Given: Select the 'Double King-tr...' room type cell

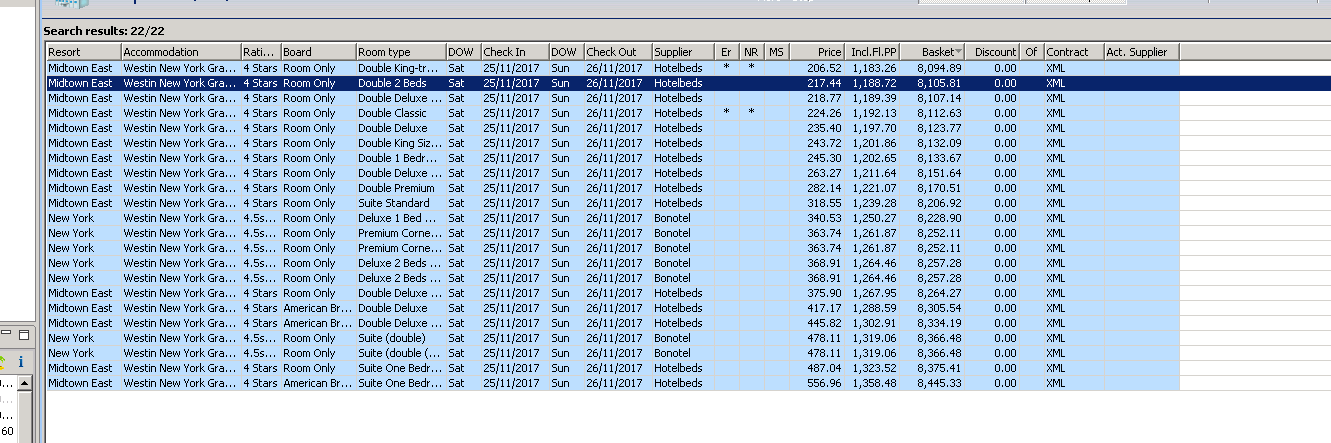Looking at the screenshot, I should pos(401,68).
